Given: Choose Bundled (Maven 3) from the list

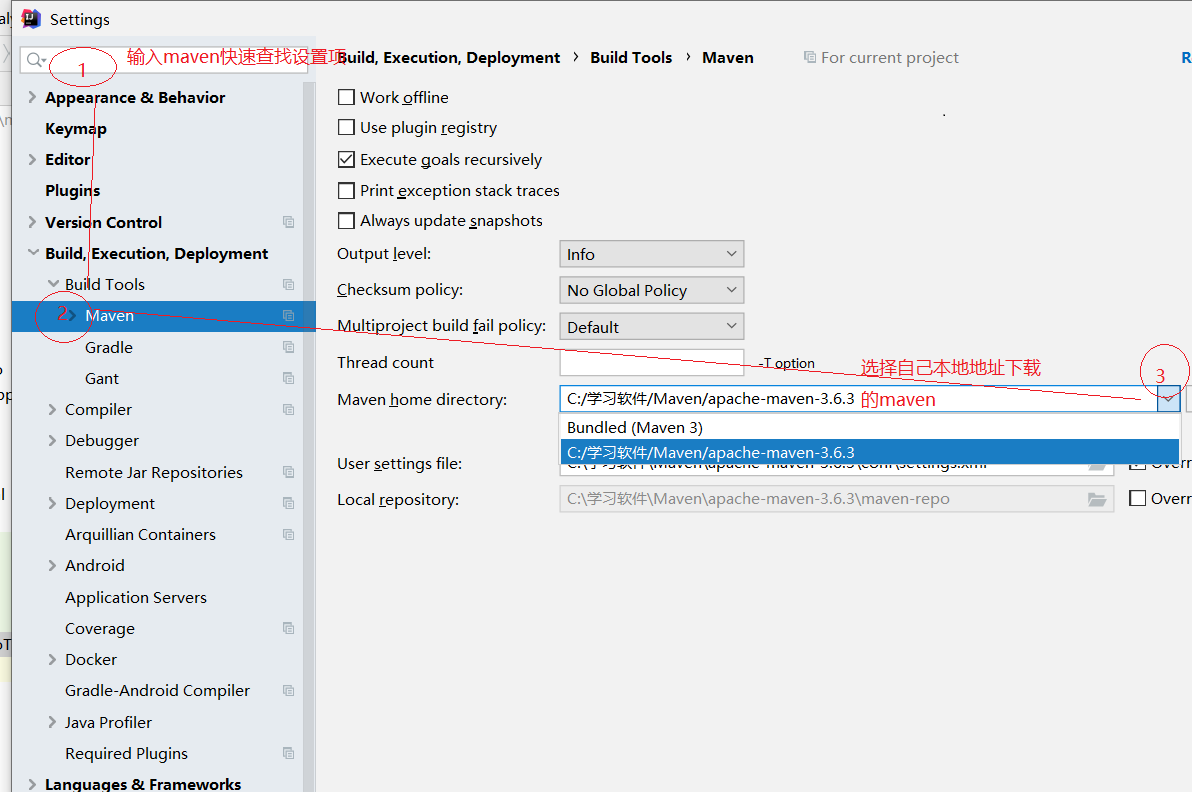Looking at the screenshot, I should [870, 427].
